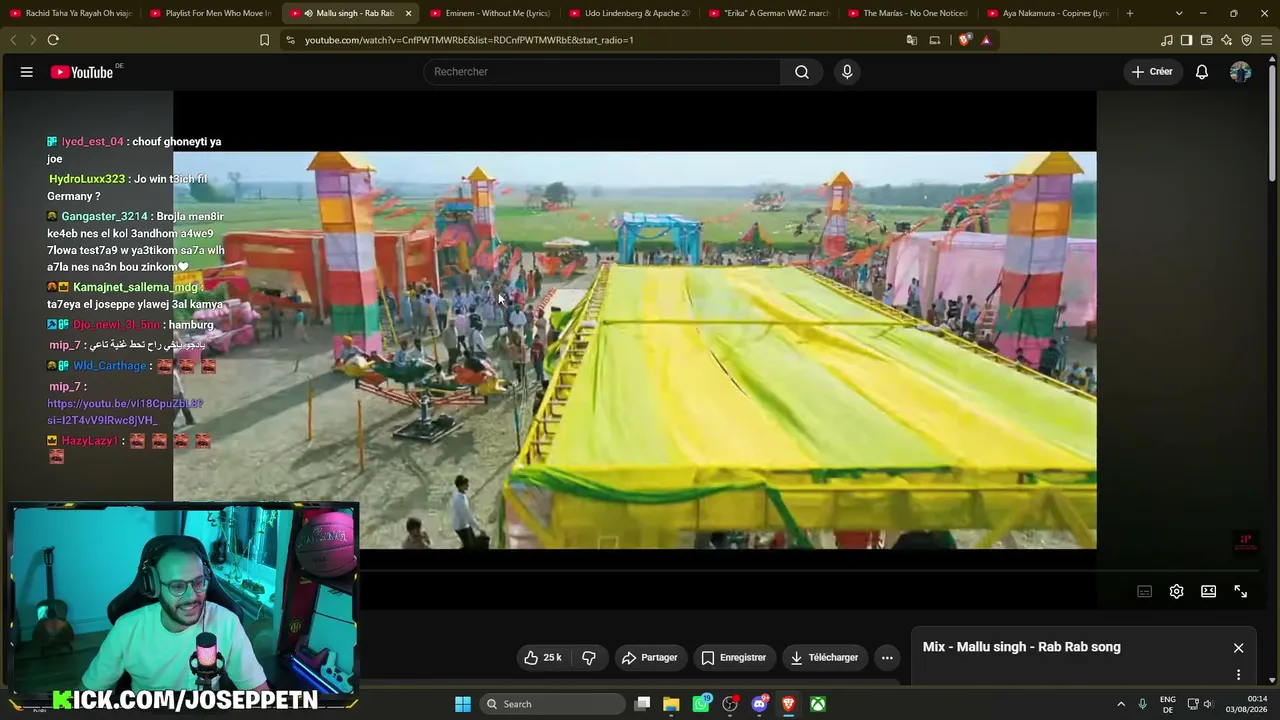Toggle subtitles on the video player
1280x720 pixels.
1144,591
